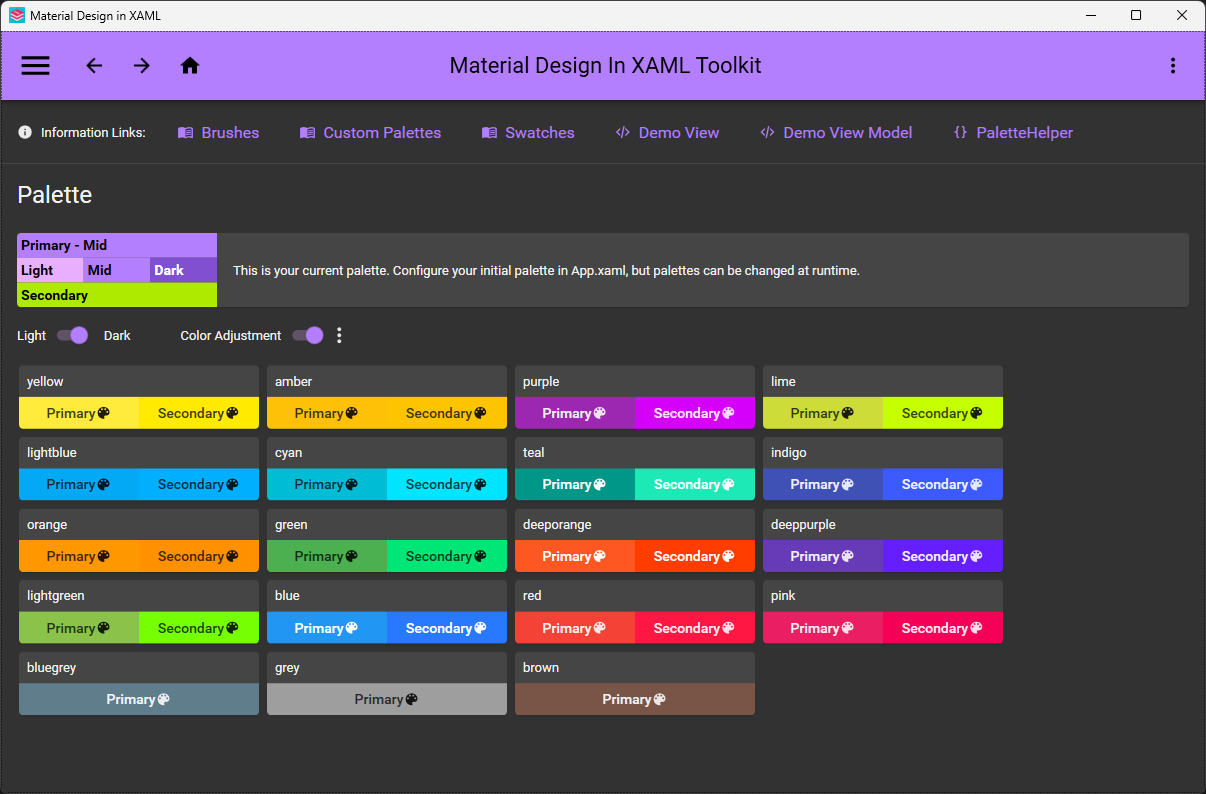Screen dimensions: 1206x794
Task: Go forward with the right arrow icon
Action: [x=142, y=66]
